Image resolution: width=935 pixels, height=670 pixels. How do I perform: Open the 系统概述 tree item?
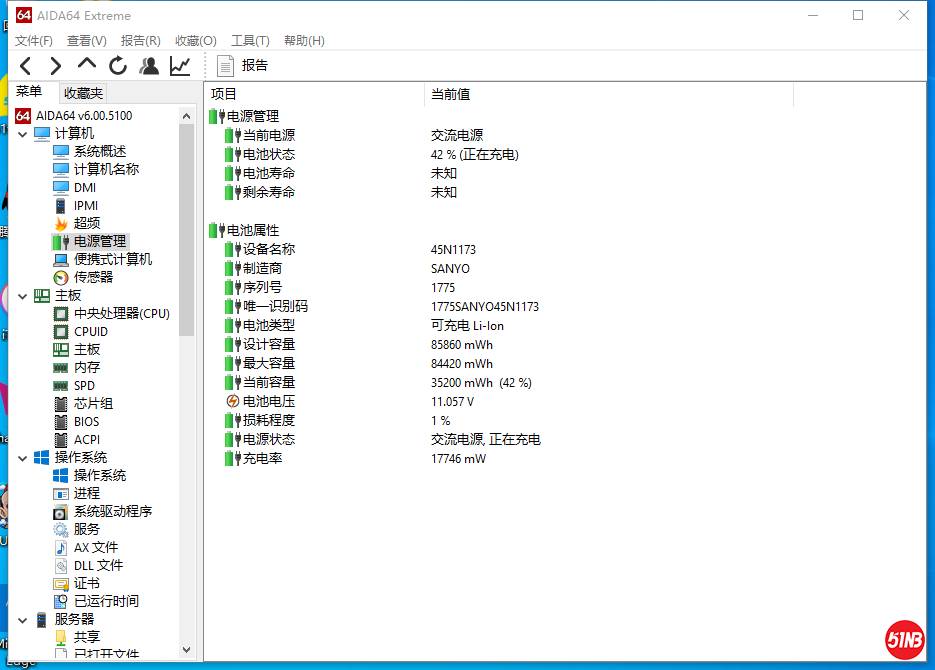point(99,151)
